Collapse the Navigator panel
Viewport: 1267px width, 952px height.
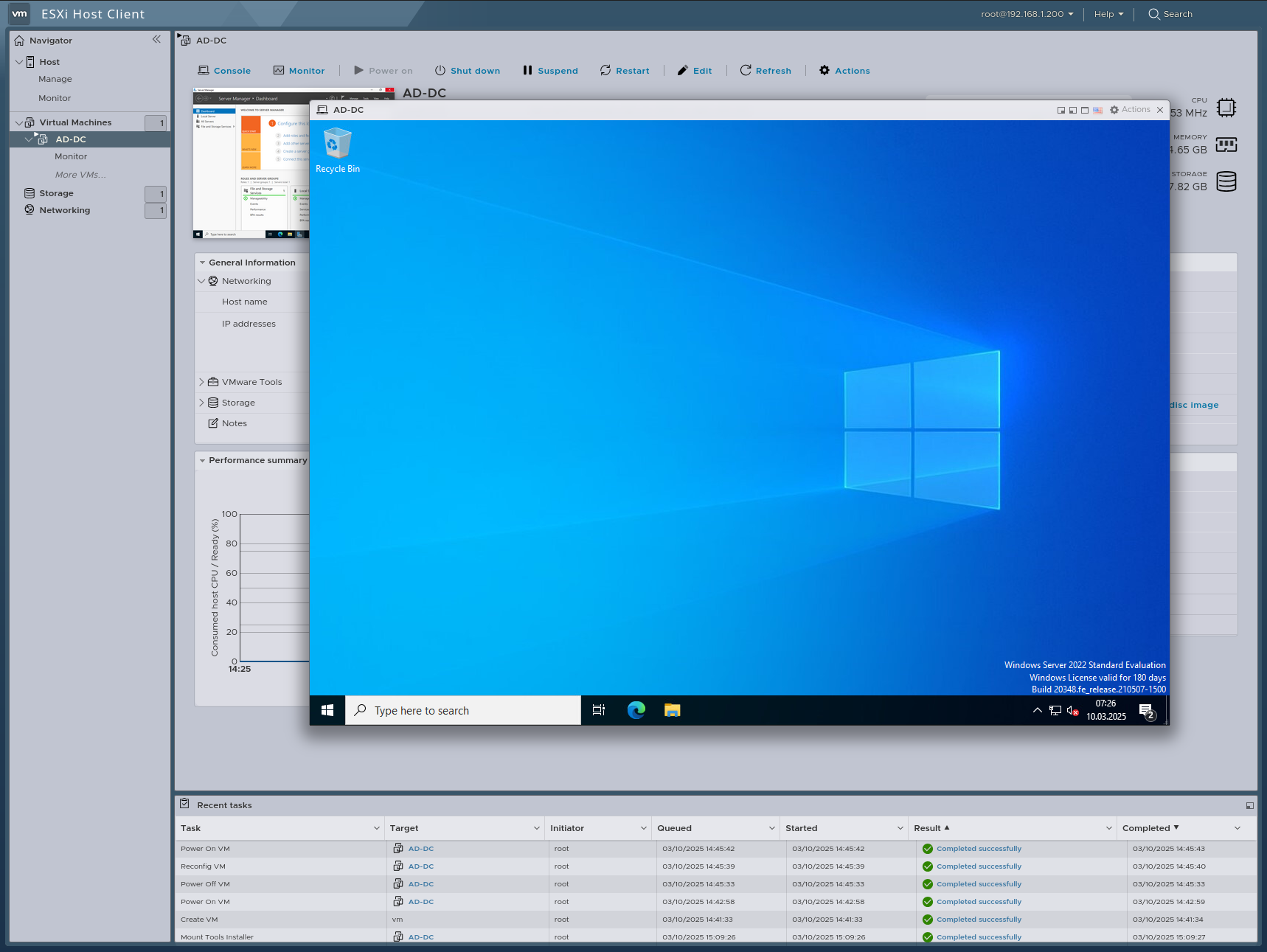pos(156,40)
